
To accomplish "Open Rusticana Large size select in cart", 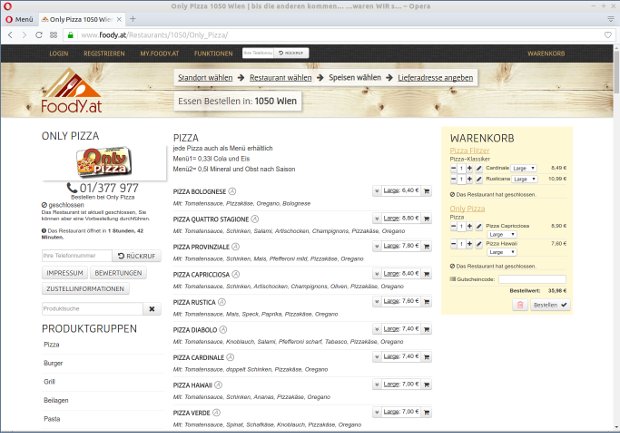I will tap(524, 179).
